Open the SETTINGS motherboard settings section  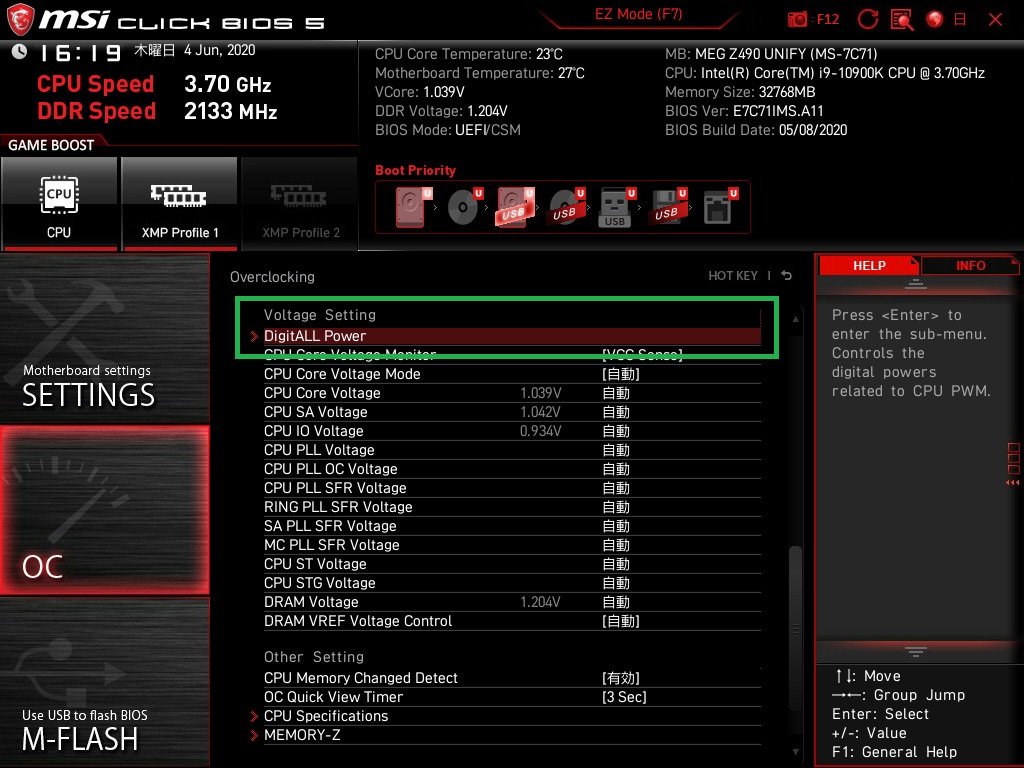click(105, 338)
